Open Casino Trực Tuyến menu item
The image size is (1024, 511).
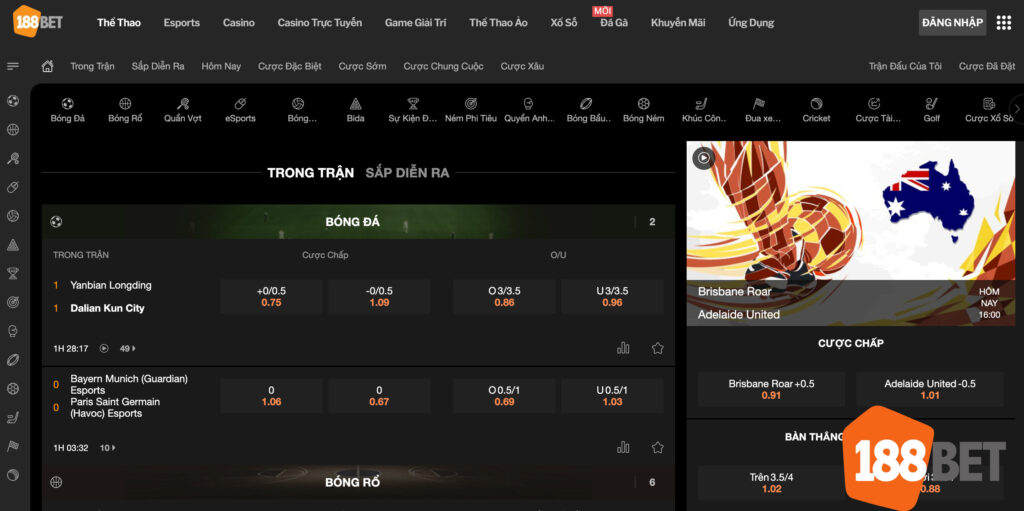(319, 23)
